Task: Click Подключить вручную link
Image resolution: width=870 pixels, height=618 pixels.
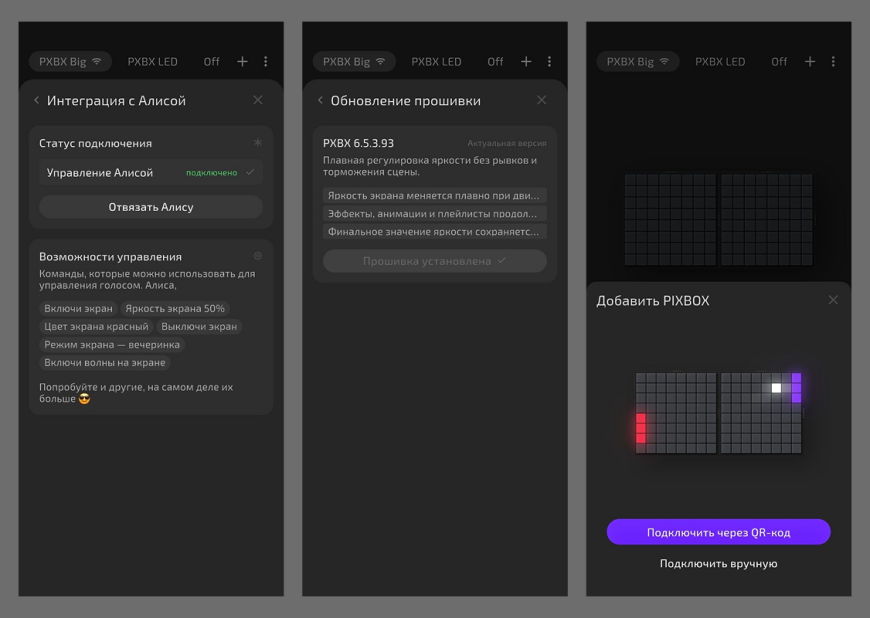Action: pyautogui.click(x=719, y=564)
